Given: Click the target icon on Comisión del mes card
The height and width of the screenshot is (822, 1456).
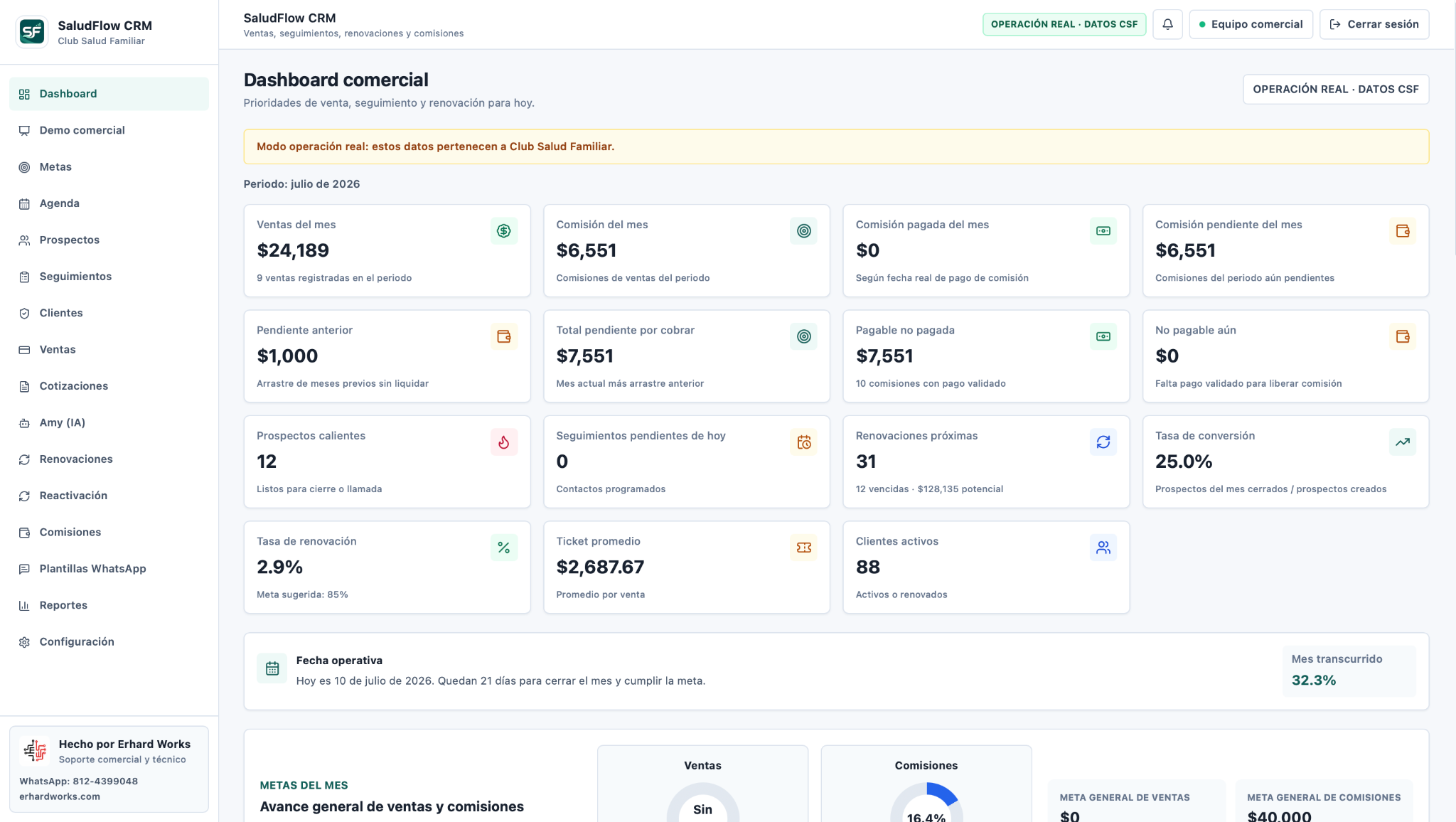Looking at the screenshot, I should (x=803, y=231).
